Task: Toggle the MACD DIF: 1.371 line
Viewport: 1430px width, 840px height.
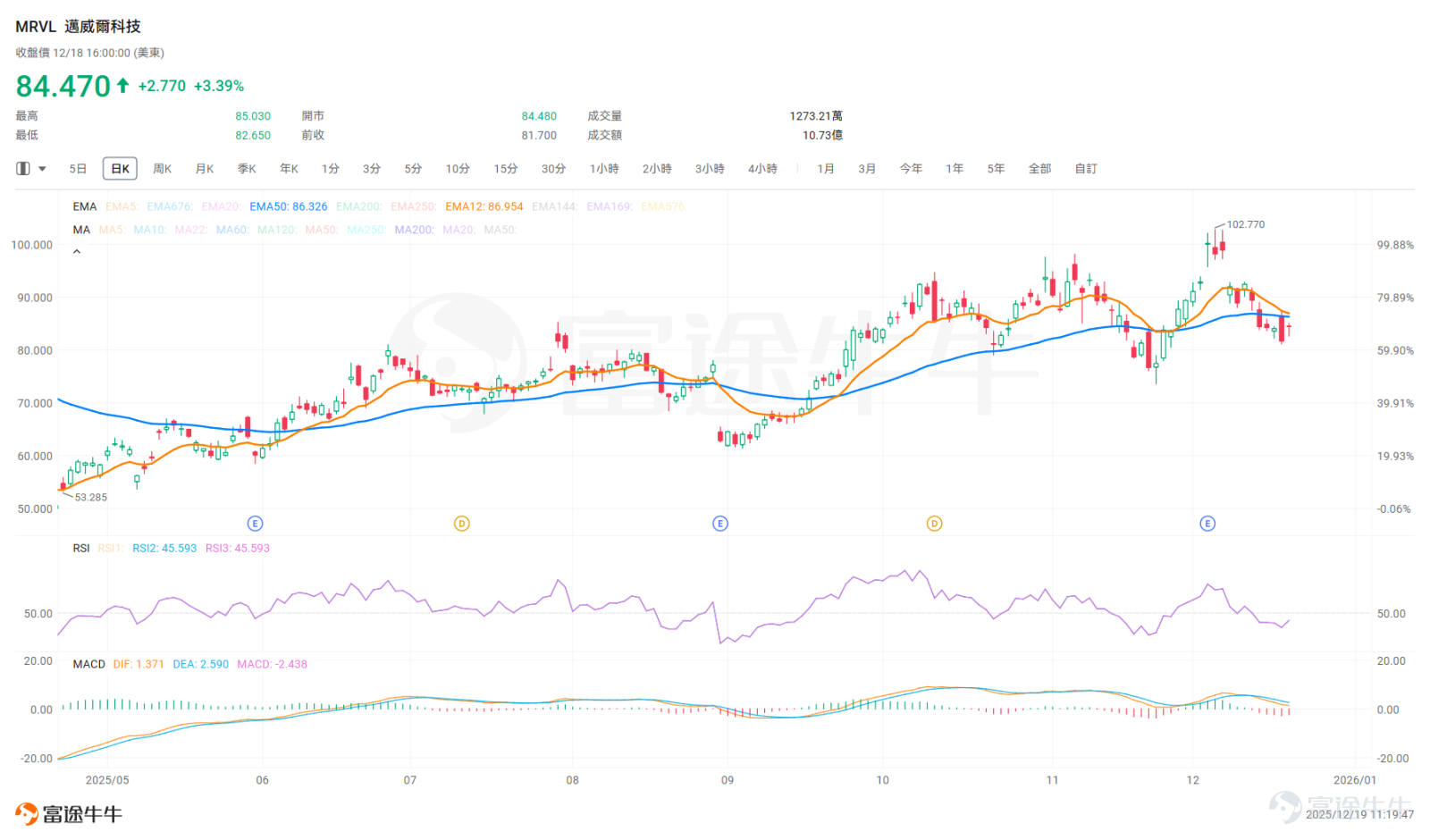Action: [x=139, y=665]
